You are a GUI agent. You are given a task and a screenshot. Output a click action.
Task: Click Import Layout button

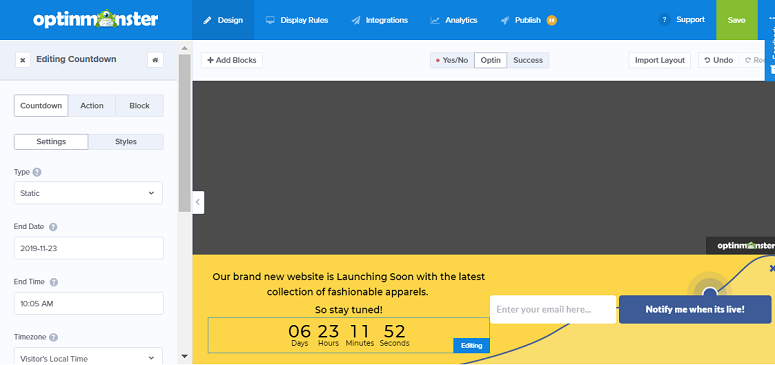(660, 60)
